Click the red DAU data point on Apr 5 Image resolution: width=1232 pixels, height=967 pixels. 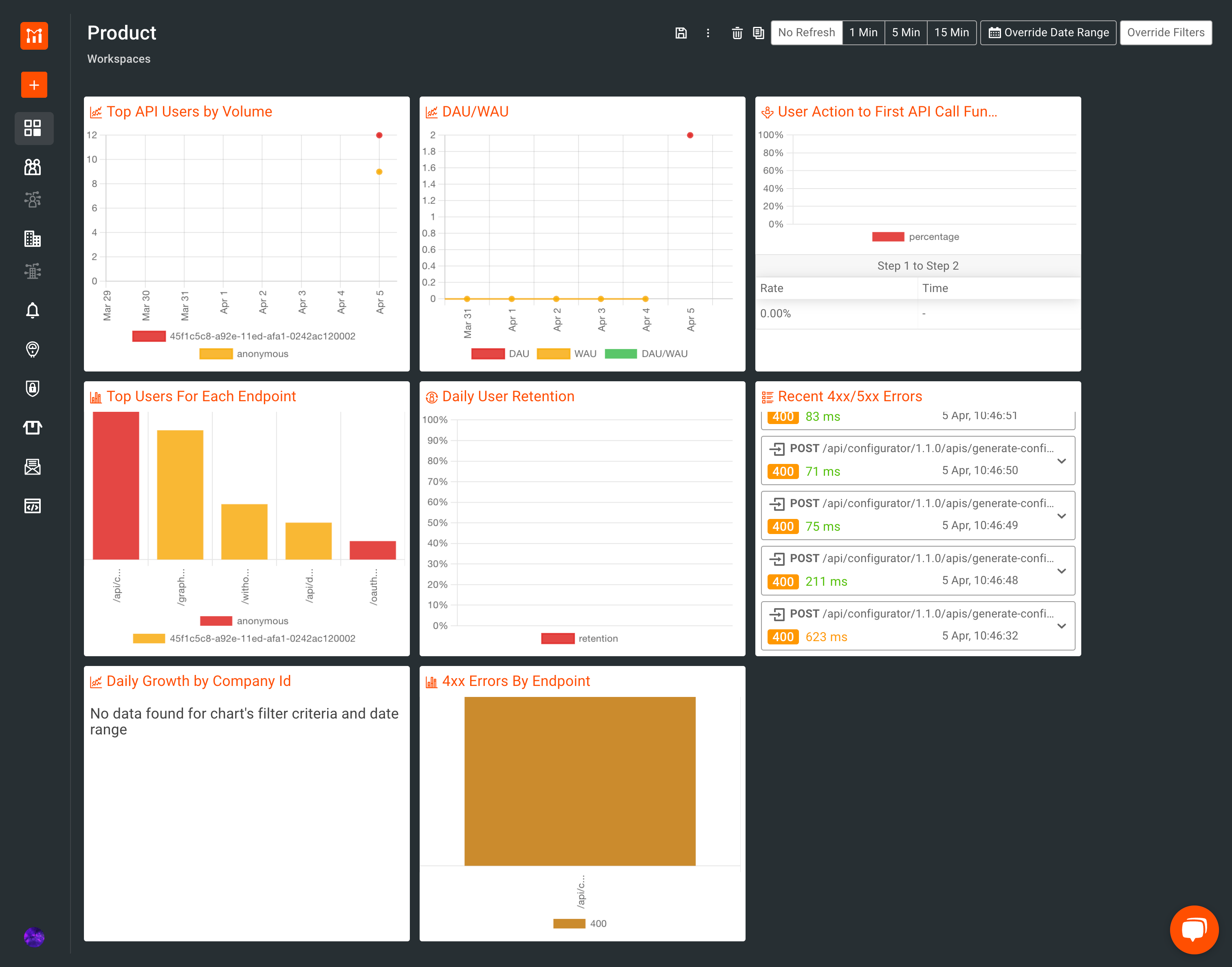click(x=690, y=135)
